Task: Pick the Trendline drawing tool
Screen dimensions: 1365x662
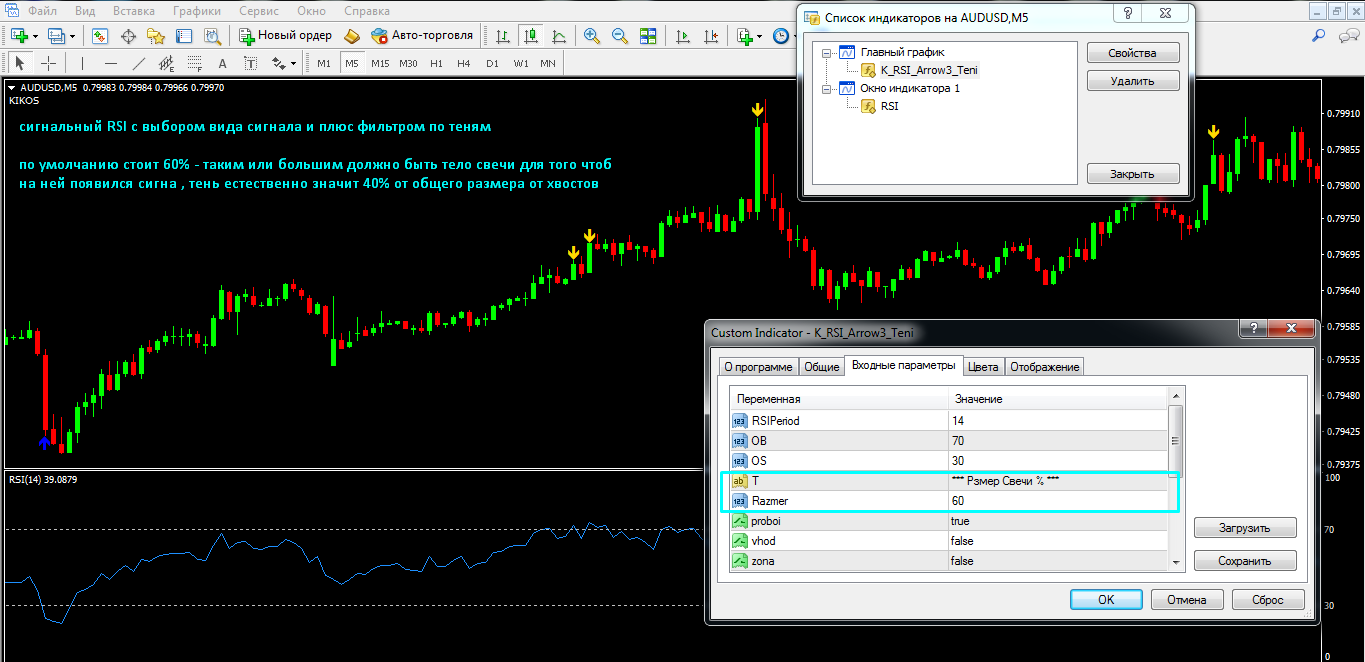Action: coord(138,64)
